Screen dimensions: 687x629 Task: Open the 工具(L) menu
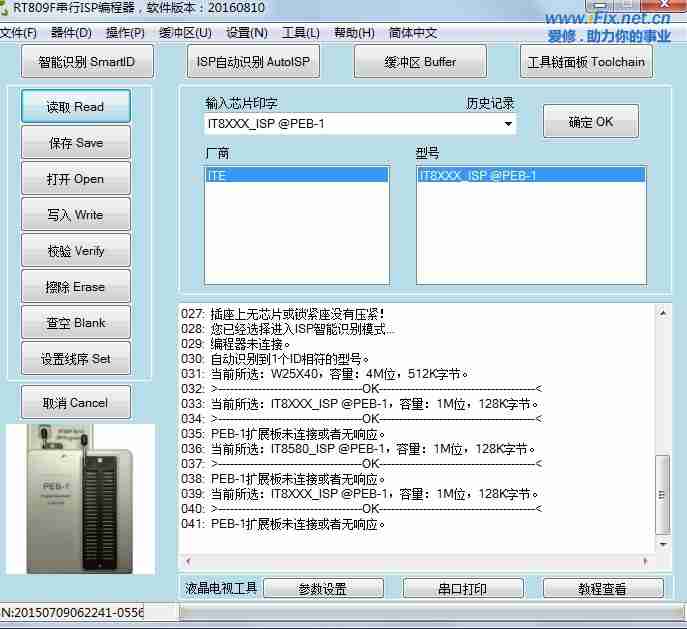[x=301, y=33]
